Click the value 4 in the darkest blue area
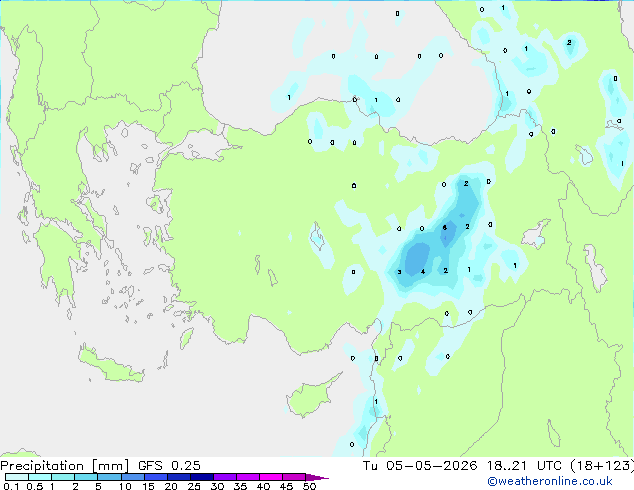The width and height of the screenshot is (634, 490). (x=423, y=272)
